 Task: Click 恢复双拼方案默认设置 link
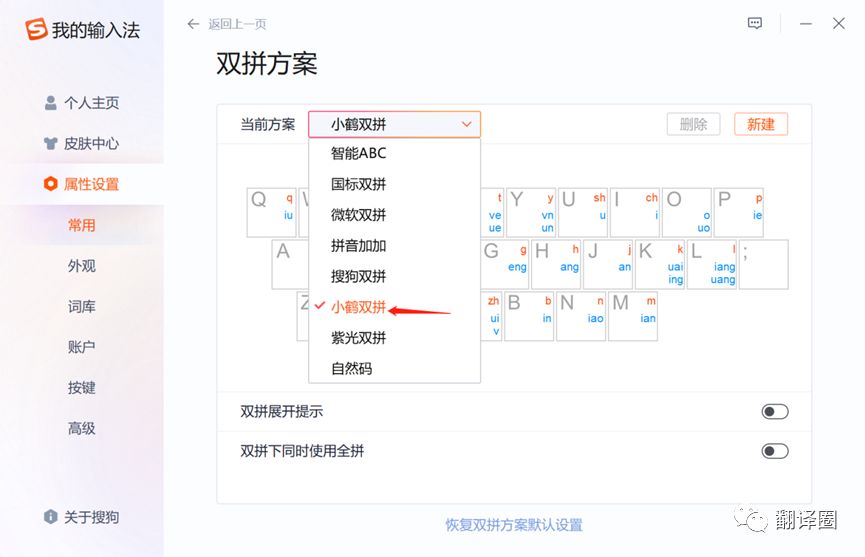[514, 524]
